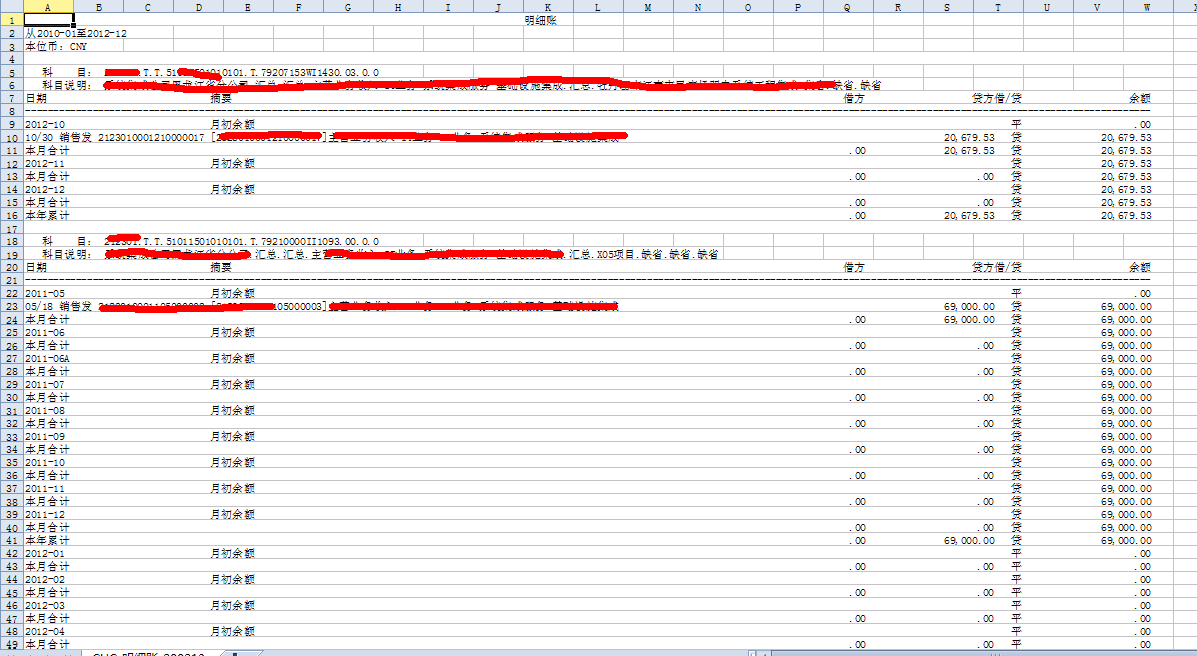Click the cell 从2010-01至2012-12

tap(76, 34)
